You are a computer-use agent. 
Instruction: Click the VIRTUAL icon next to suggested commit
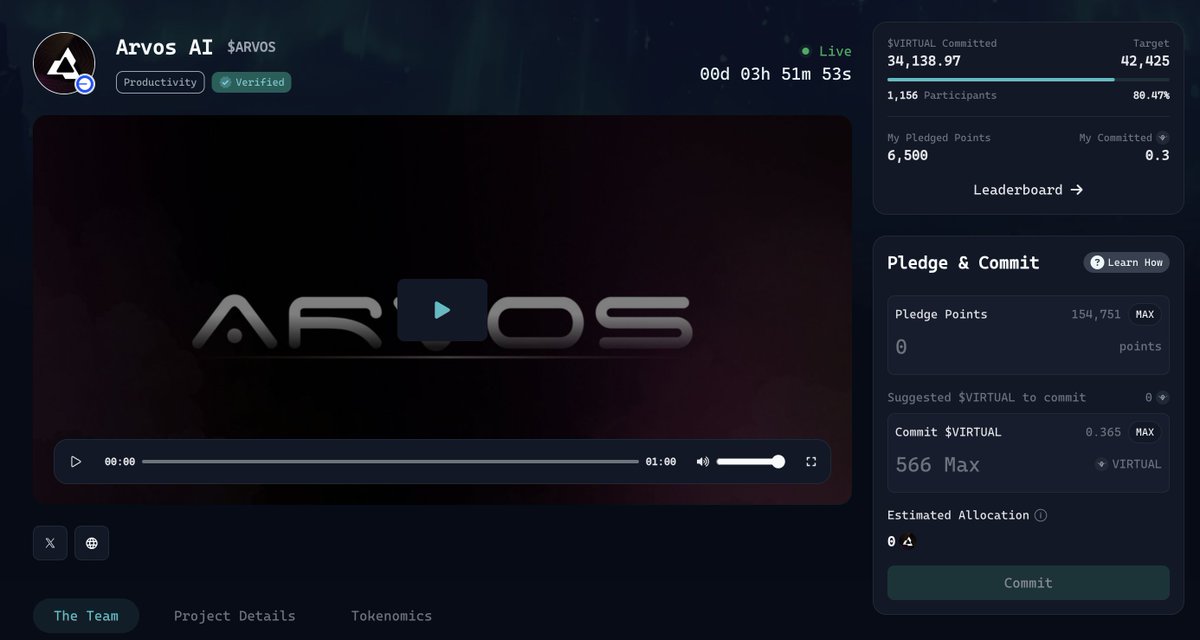[1163, 397]
